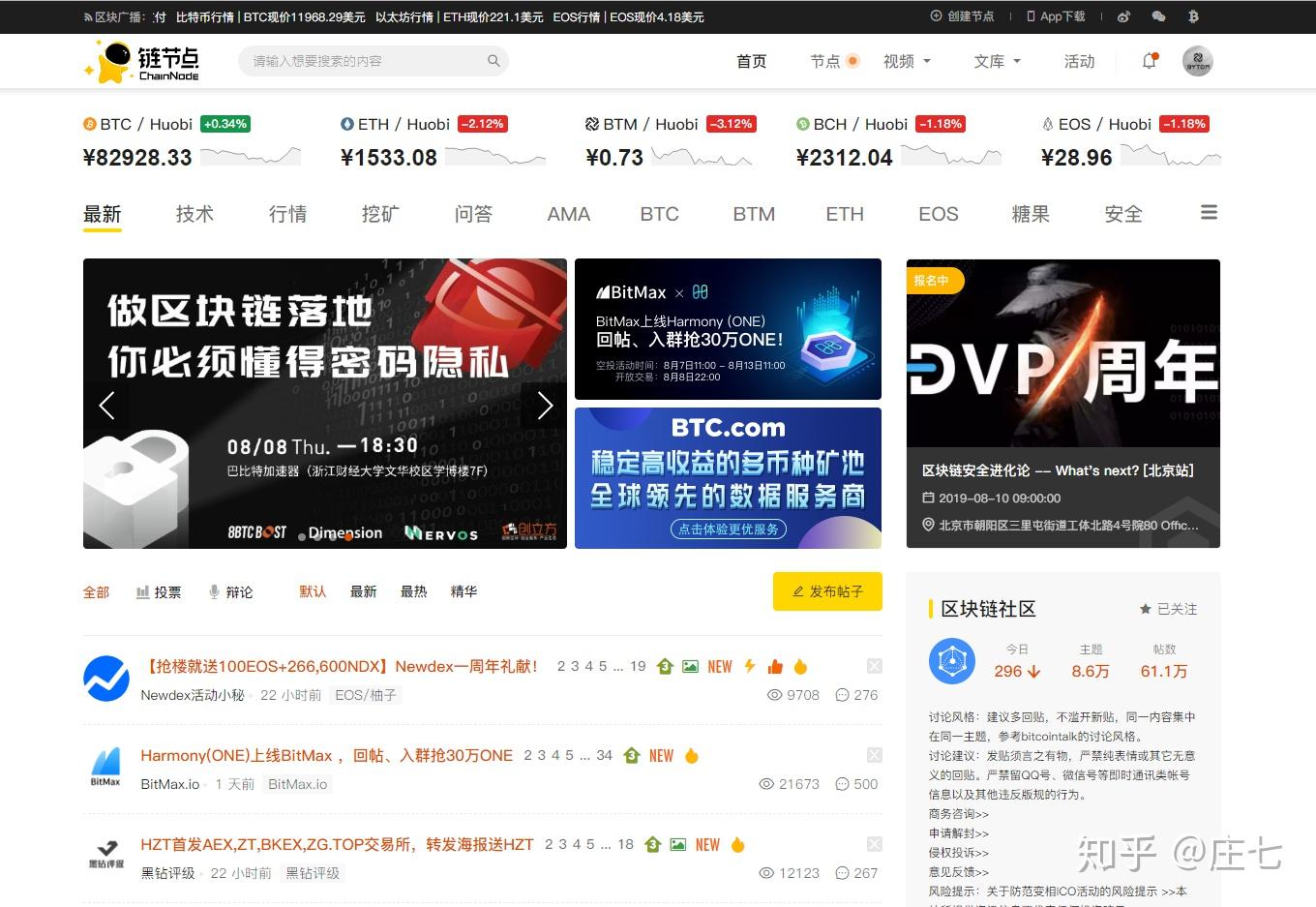Screen dimensions: 1316x907
Task: Open the Weibo share icon in top bar
Action: 1122,16
